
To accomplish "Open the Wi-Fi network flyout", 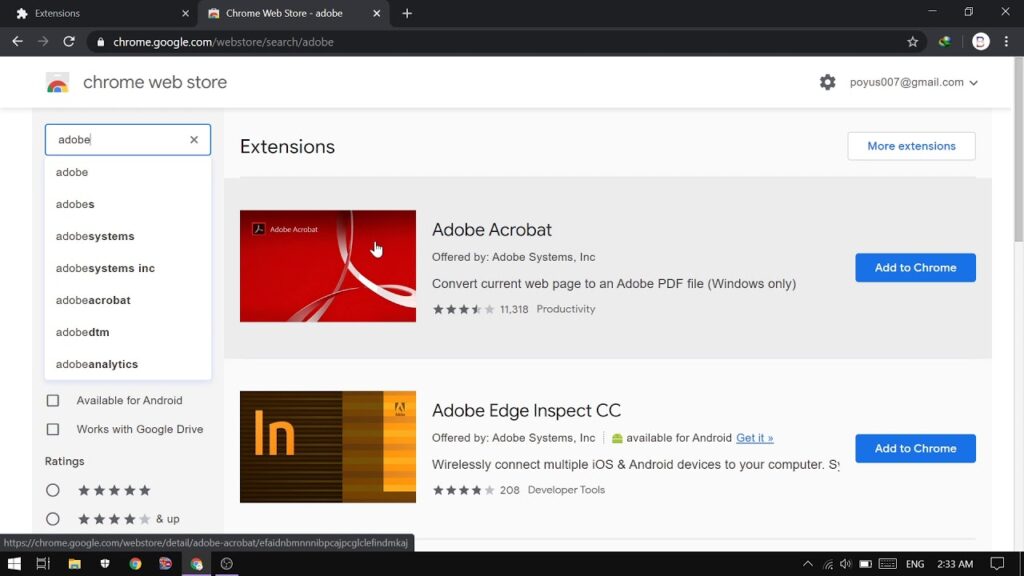I will (827, 564).
